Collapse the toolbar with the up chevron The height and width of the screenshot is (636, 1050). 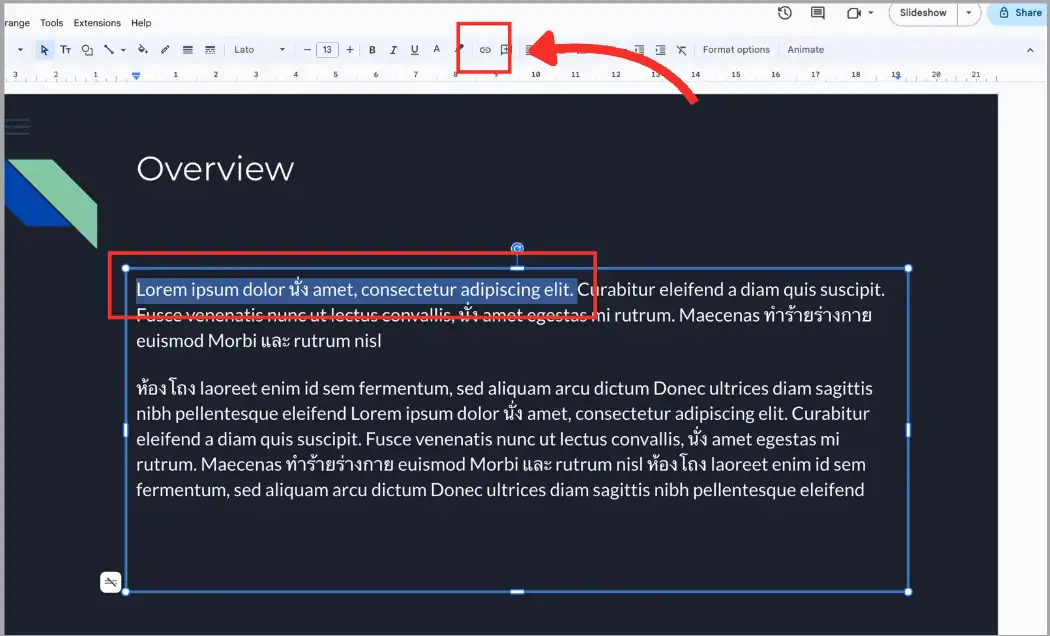[1030, 50]
